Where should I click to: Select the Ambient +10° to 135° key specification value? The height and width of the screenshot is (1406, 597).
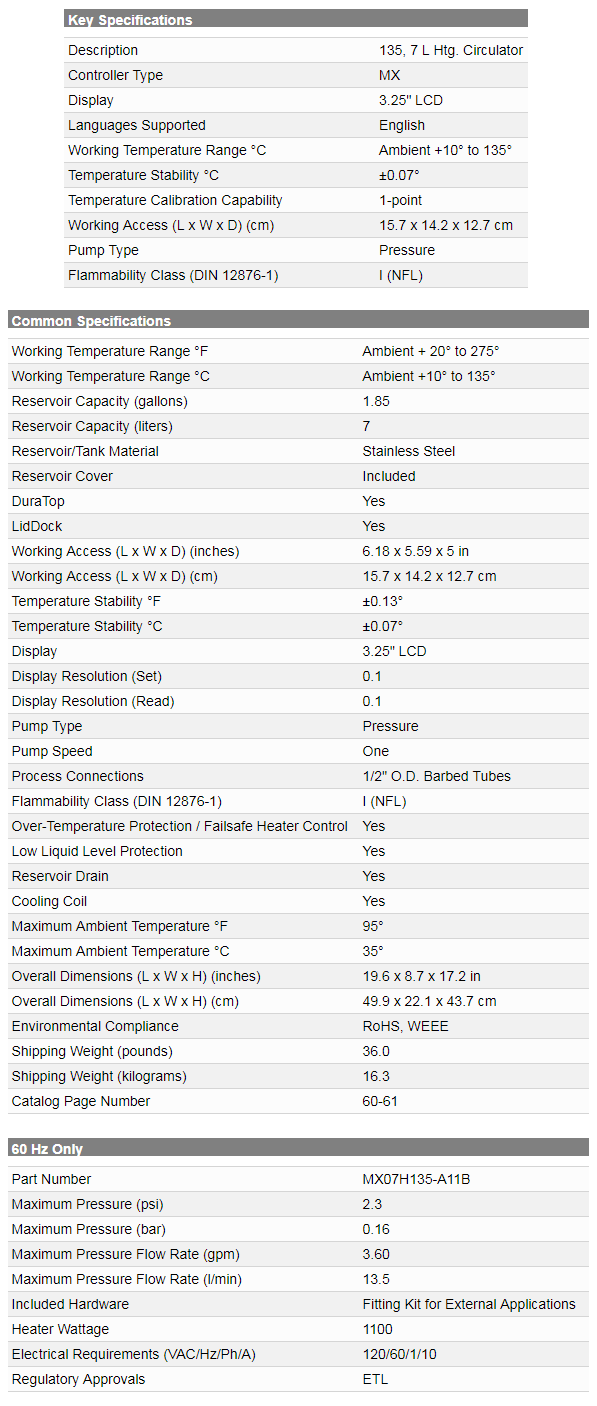(x=445, y=150)
